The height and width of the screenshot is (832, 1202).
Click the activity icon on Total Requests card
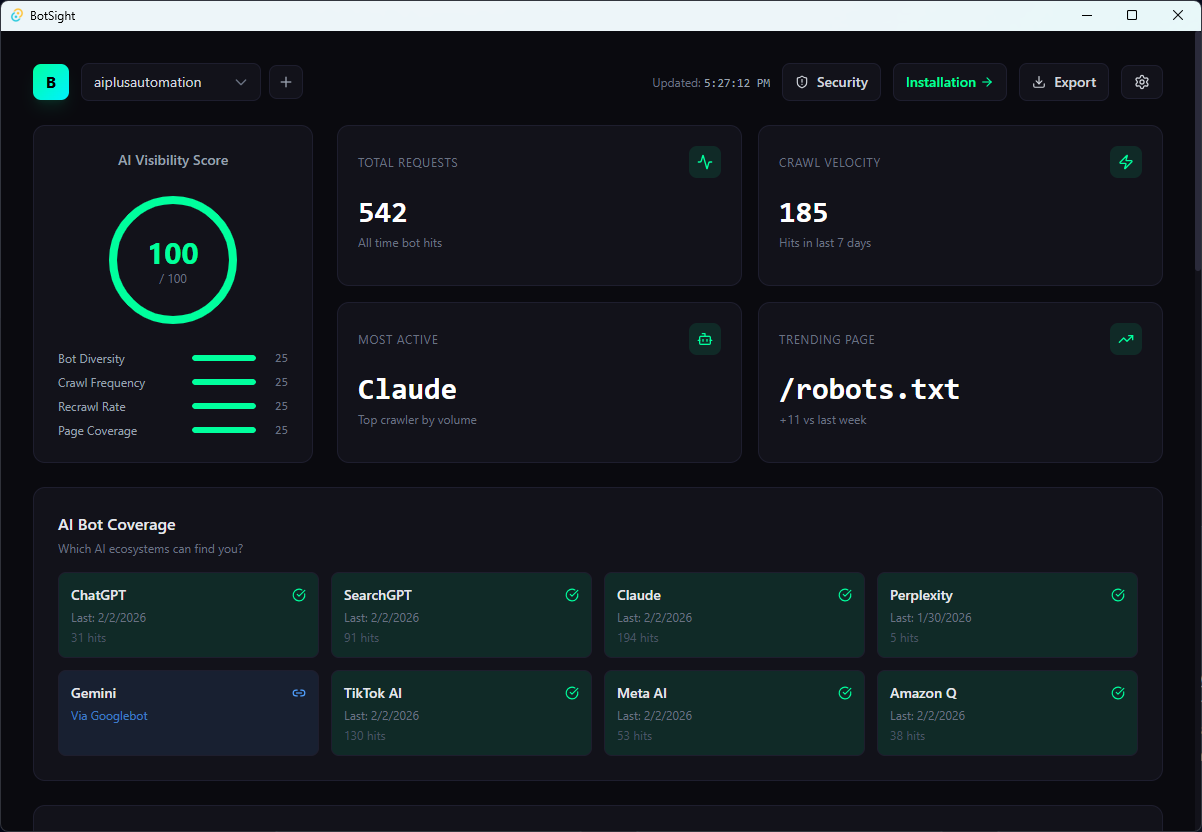705,162
